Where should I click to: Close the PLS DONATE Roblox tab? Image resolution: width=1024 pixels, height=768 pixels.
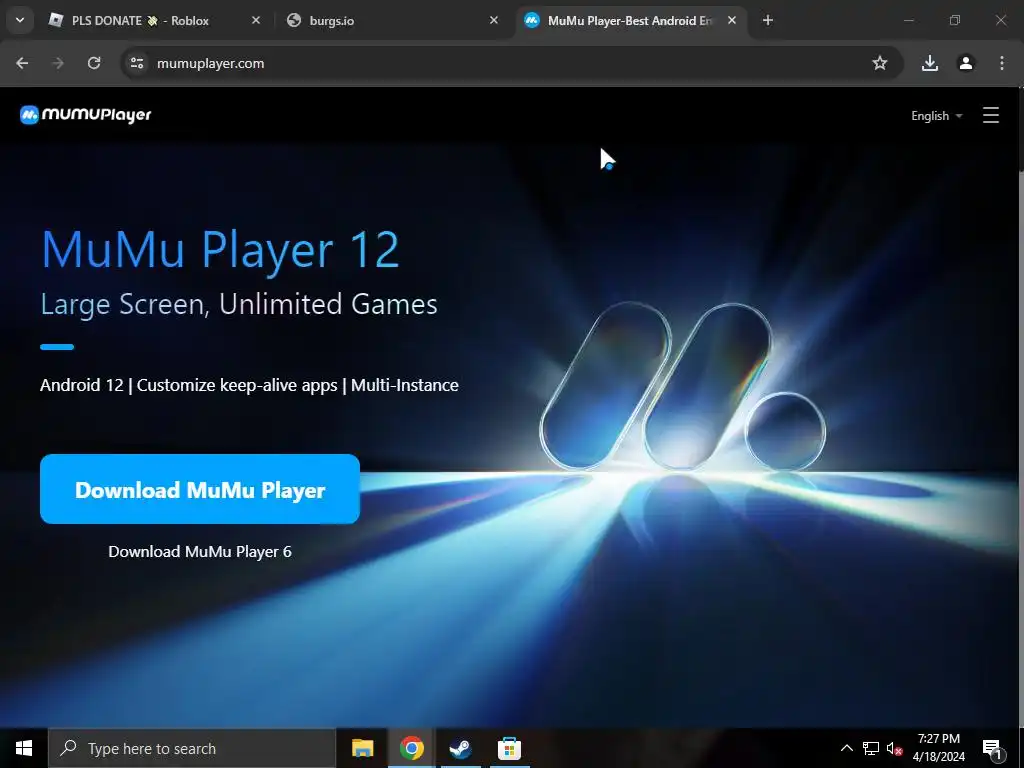pos(256,21)
